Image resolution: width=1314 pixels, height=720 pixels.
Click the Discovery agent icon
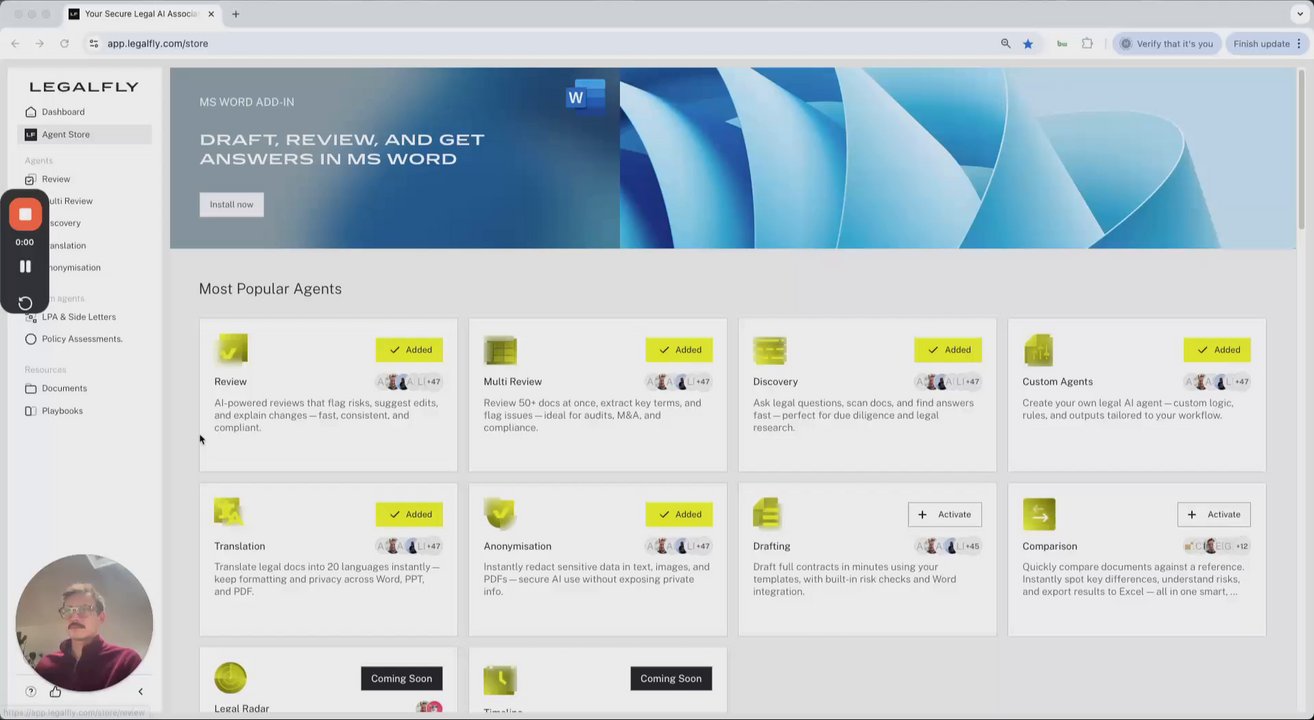[770, 350]
